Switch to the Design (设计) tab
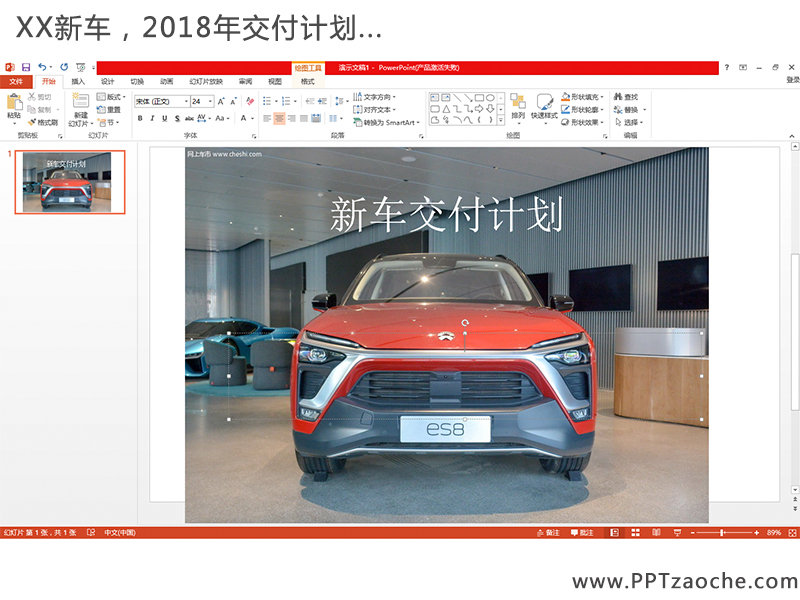 pyautogui.click(x=108, y=82)
